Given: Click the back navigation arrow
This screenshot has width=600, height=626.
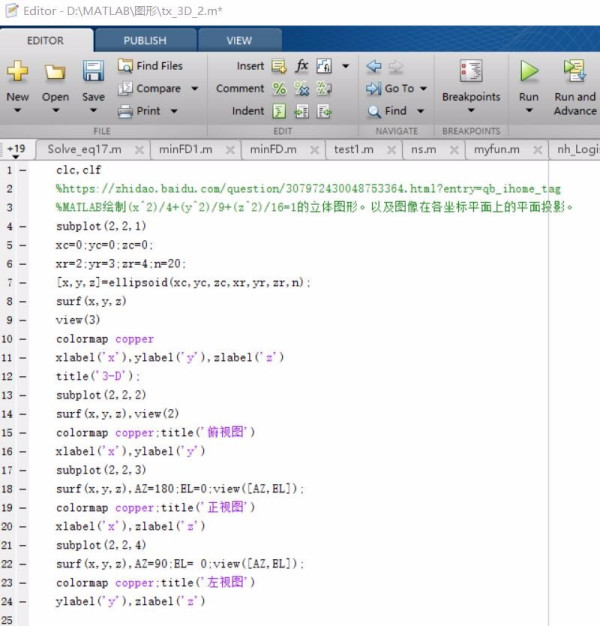Looking at the screenshot, I should pos(374,66).
